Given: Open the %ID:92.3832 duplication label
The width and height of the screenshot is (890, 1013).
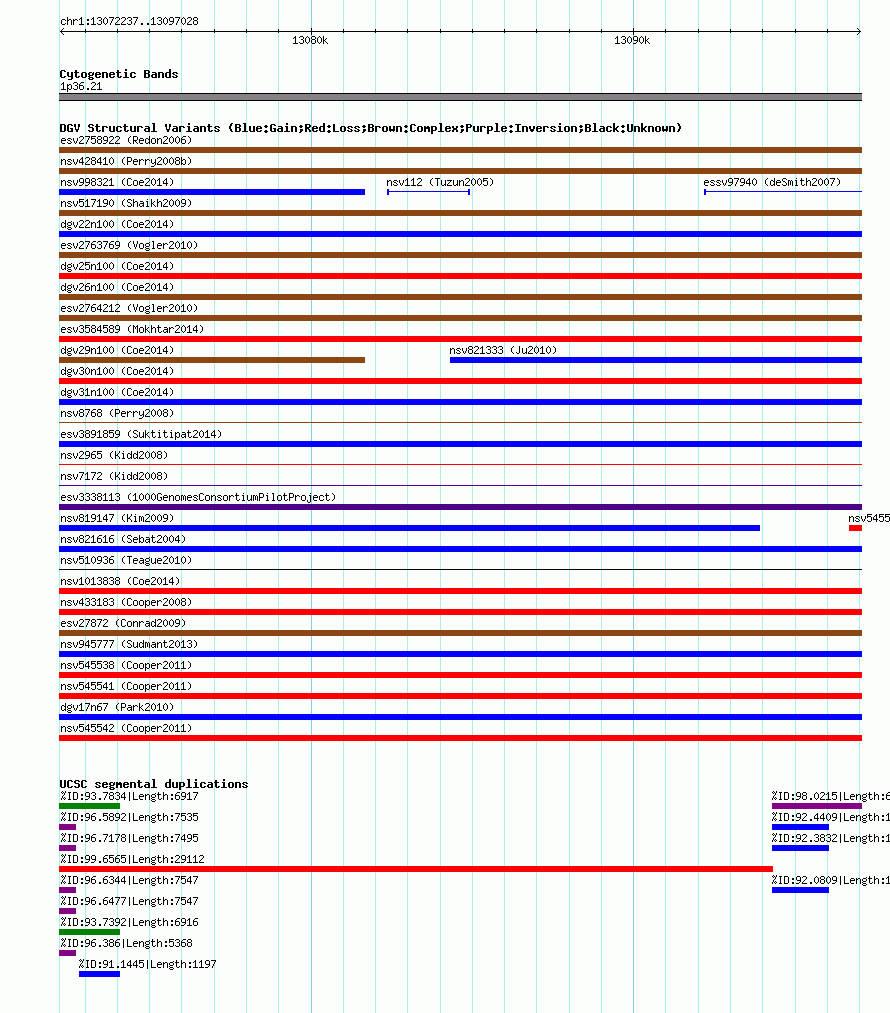Looking at the screenshot, I should click(831, 839).
